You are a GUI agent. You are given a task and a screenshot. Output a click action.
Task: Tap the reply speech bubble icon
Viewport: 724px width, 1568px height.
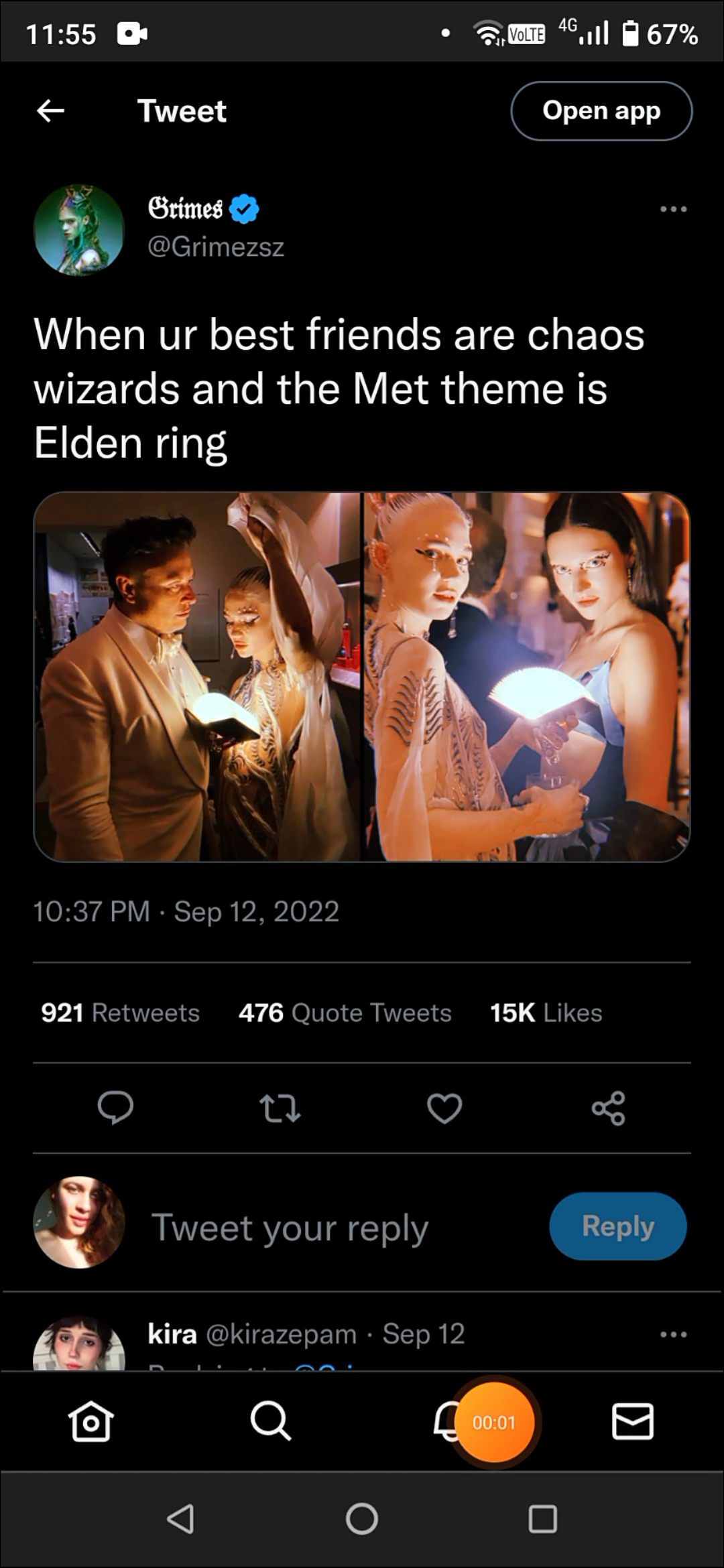pyautogui.click(x=115, y=1108)
